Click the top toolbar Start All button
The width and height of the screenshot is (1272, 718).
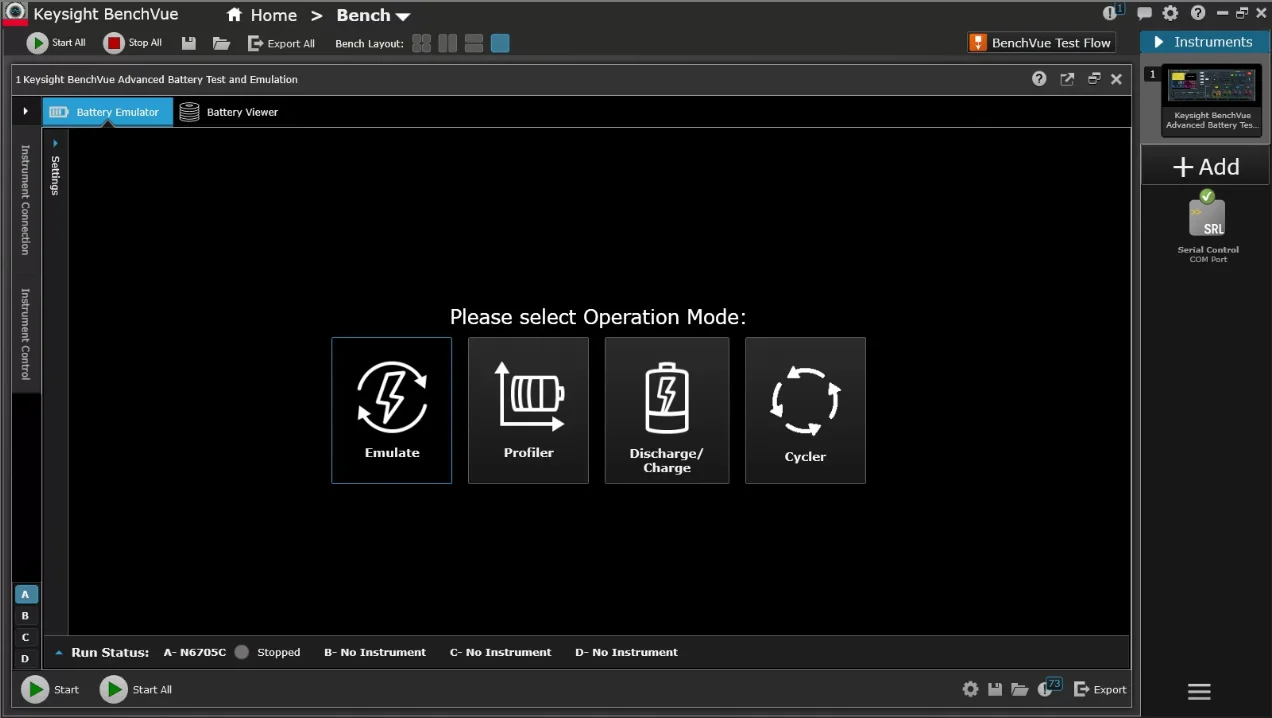pyautogui.click(x=56, y=43)
